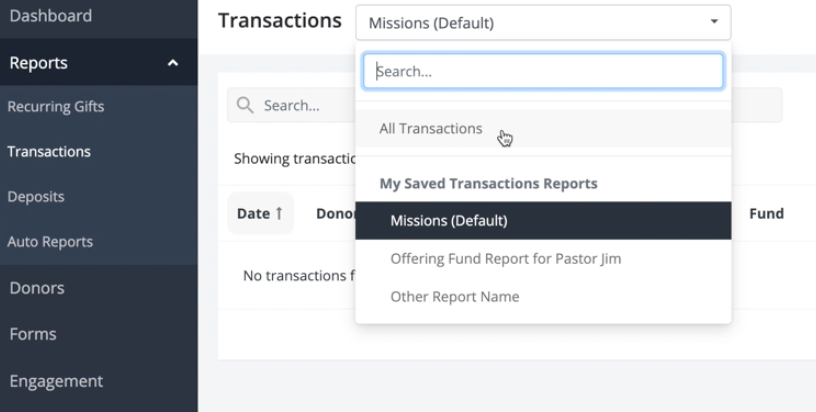Open Auto Reports in sidebar

tap(50, 242)
